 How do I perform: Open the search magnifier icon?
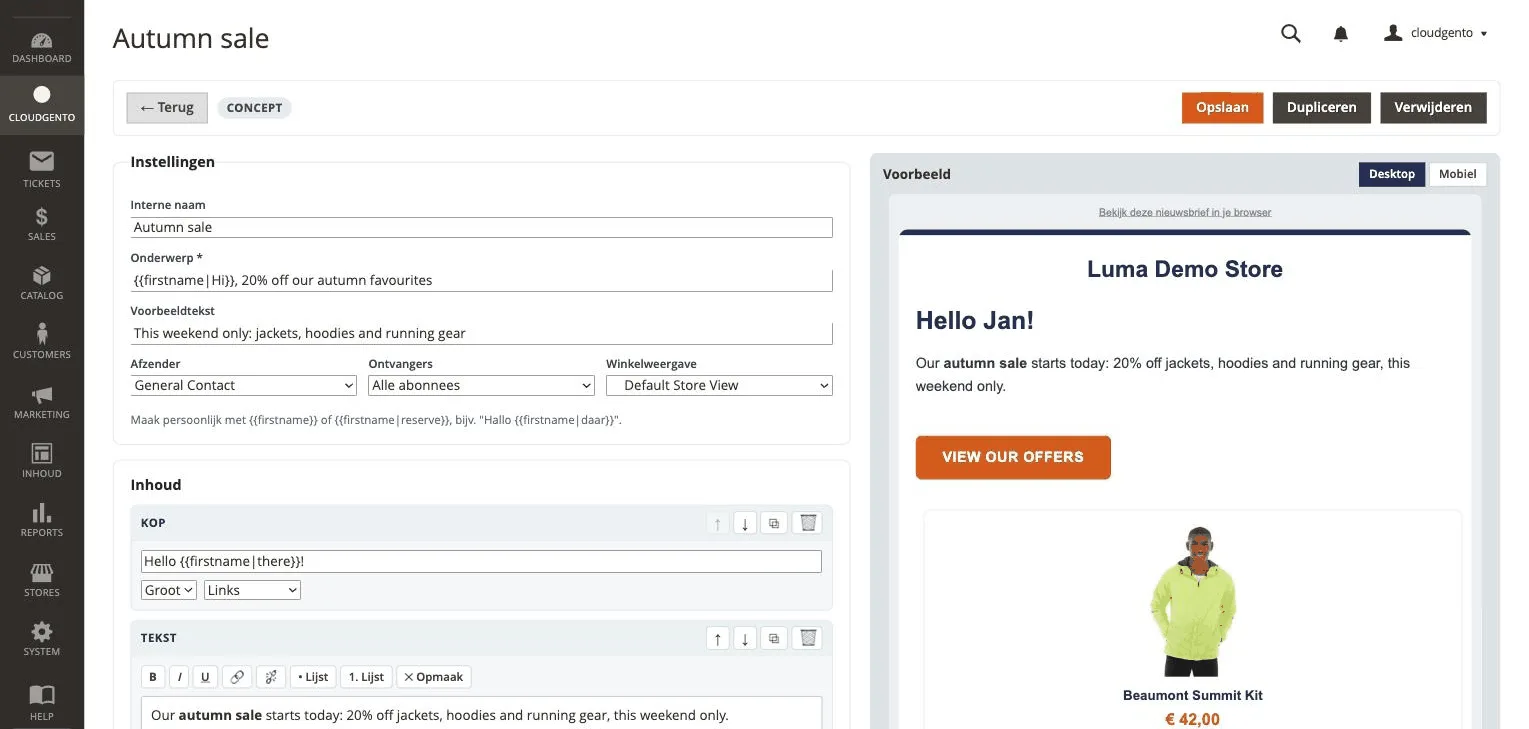click(x=1290, y=33)
